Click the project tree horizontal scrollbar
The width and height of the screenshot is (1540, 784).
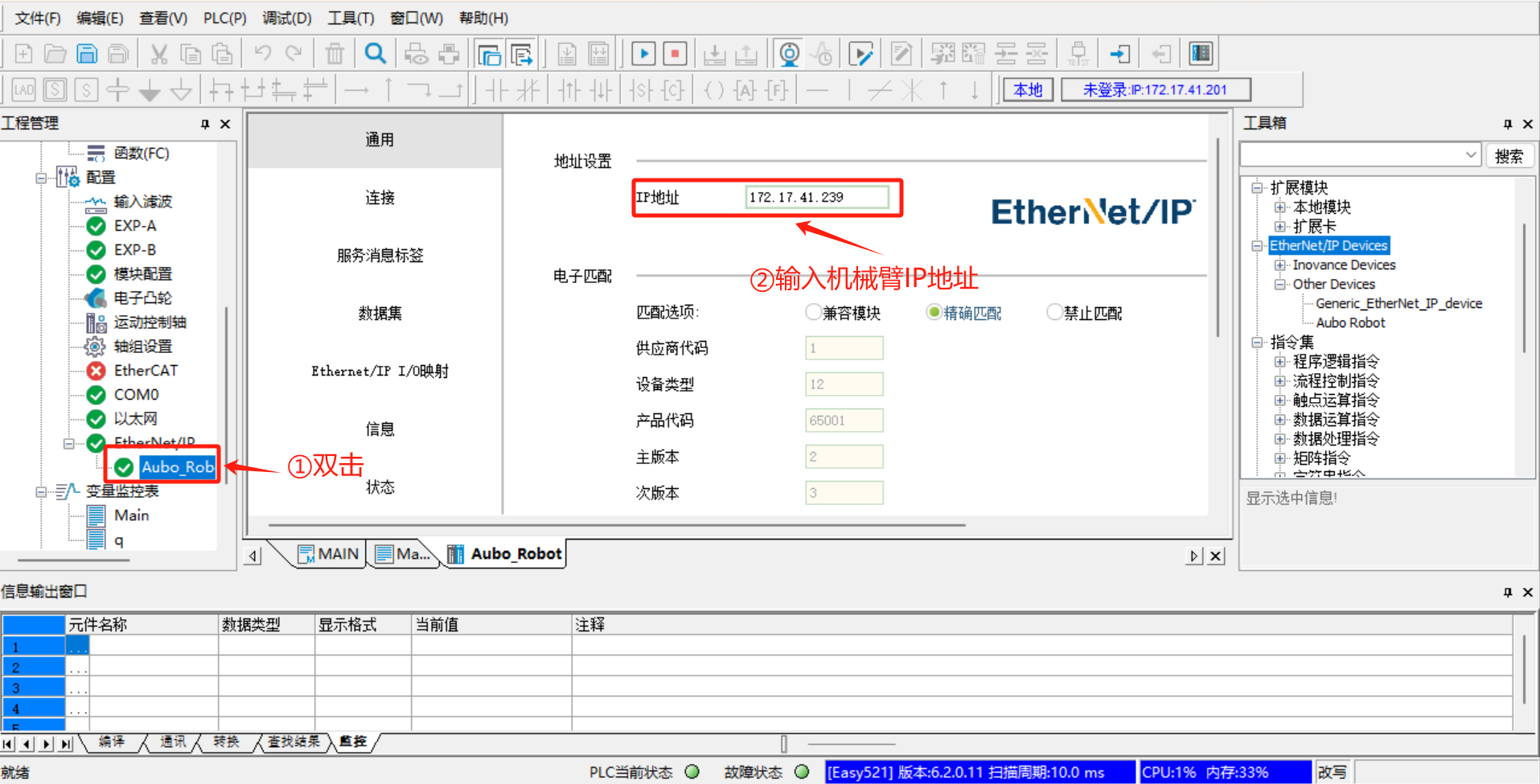click(74, 560)
